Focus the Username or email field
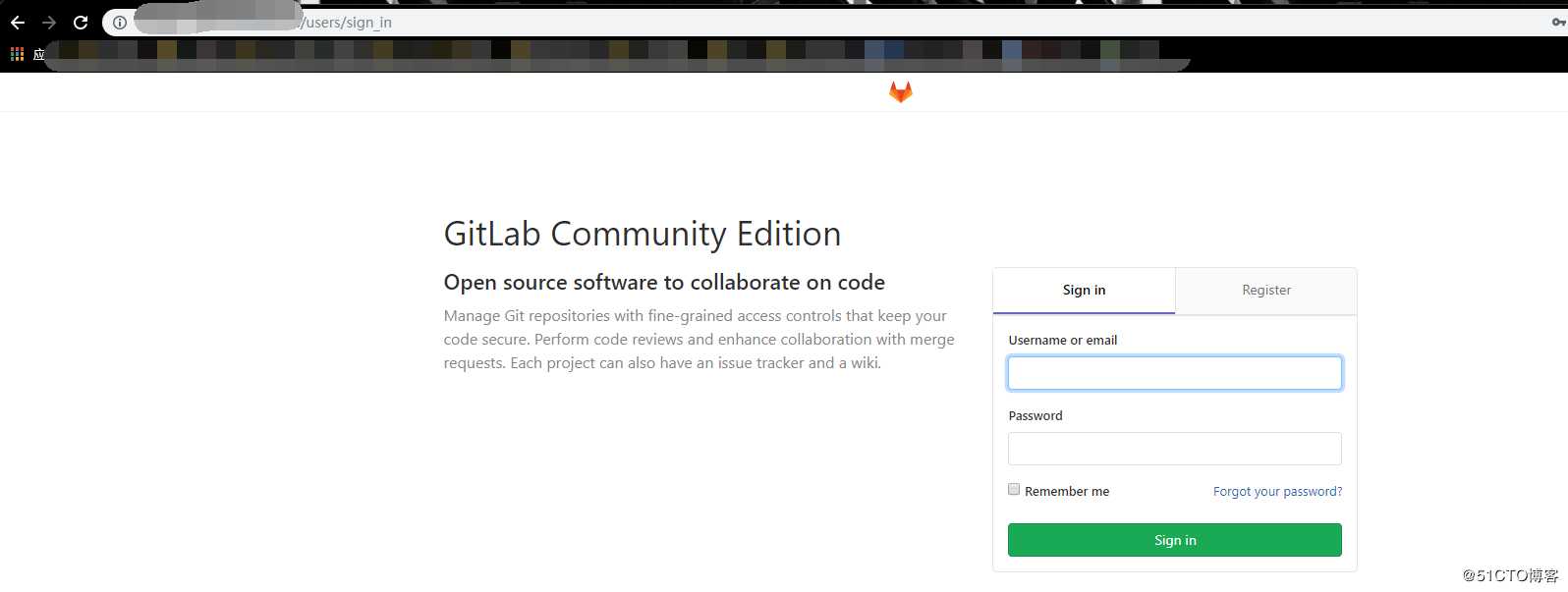 click(1175, 373)
